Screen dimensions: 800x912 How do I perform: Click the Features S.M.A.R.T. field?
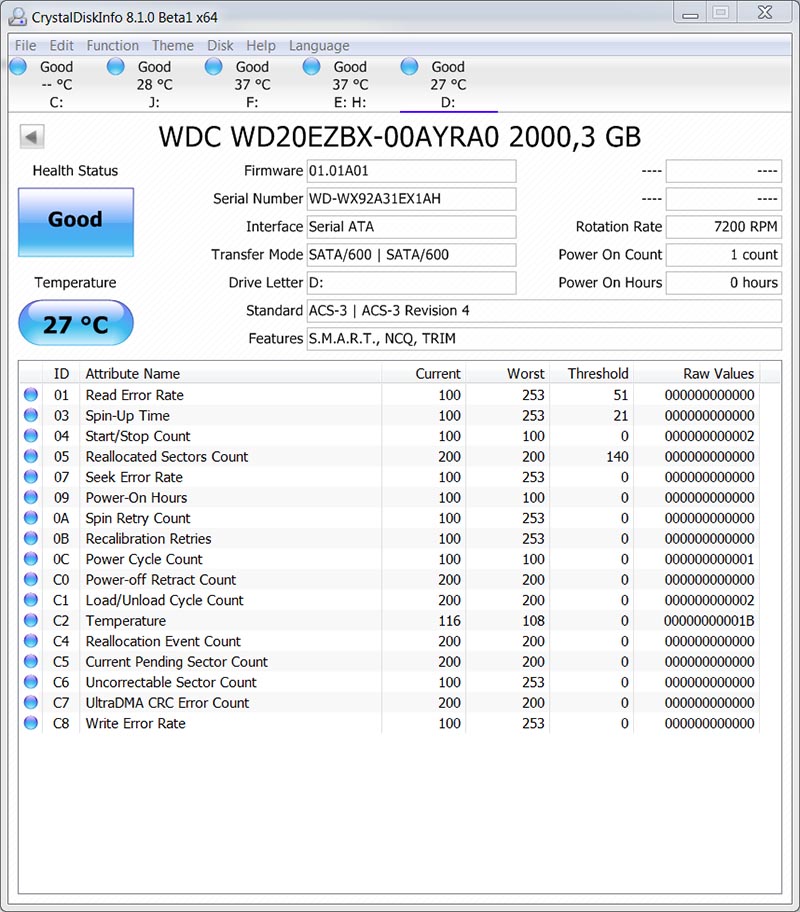coord(544,339)
